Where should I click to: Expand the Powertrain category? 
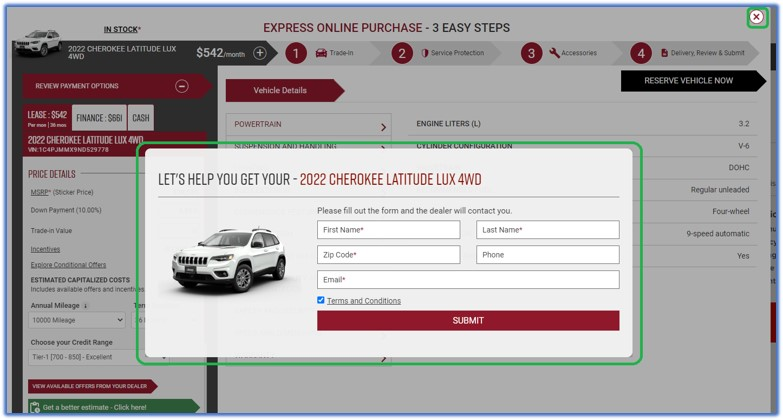(308, 124)
